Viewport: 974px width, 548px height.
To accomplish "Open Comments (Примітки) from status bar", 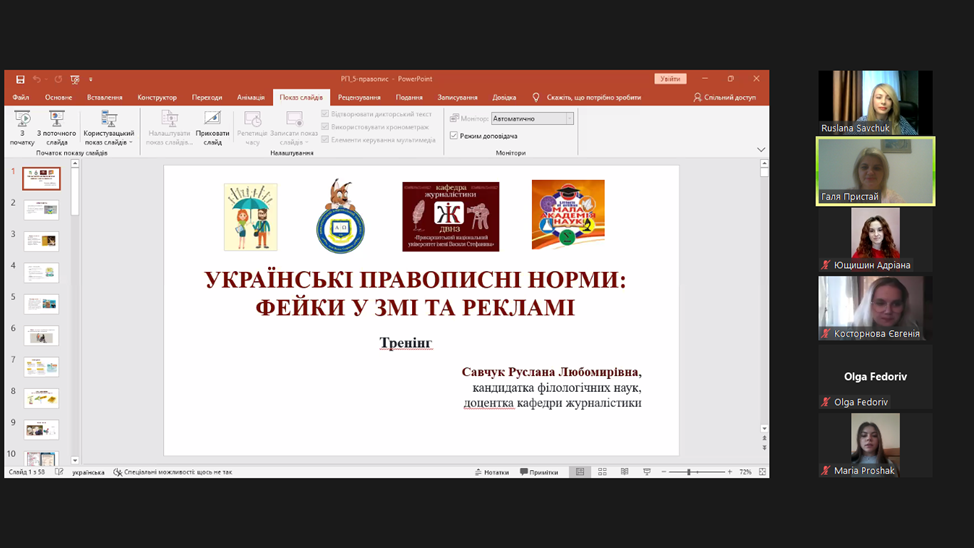I will 539,472.
